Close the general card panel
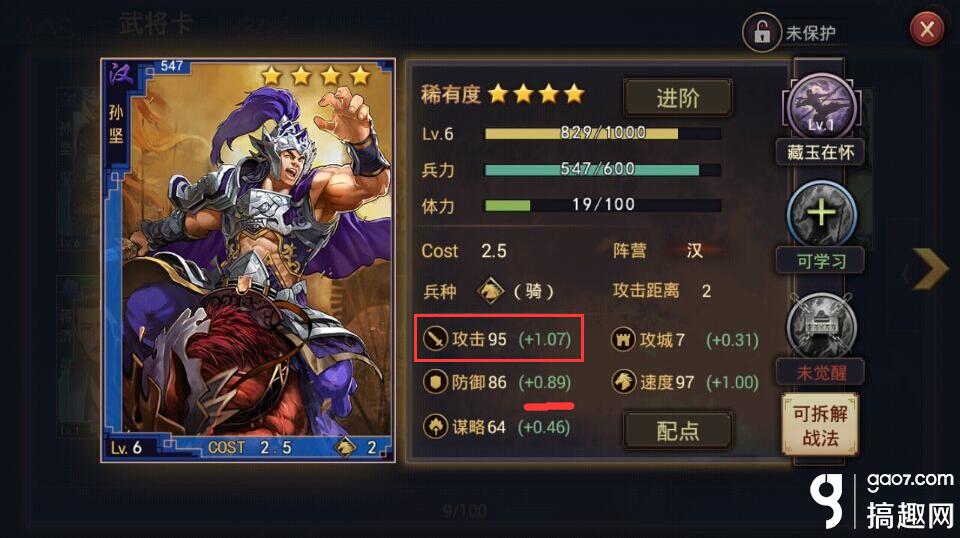Image resolution: width=960 pixels, height=538 pixels. [x=927, y=29]
